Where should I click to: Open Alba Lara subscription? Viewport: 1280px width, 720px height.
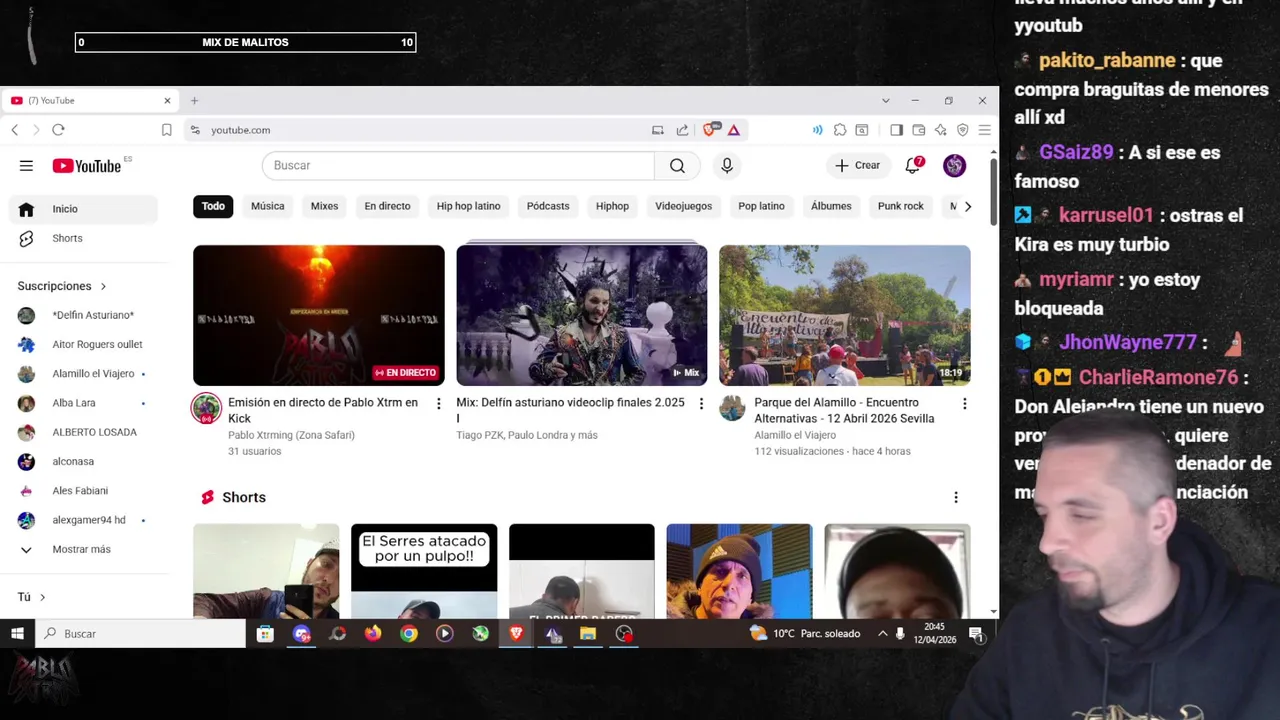pyautogui.click(x=84, y=403)
